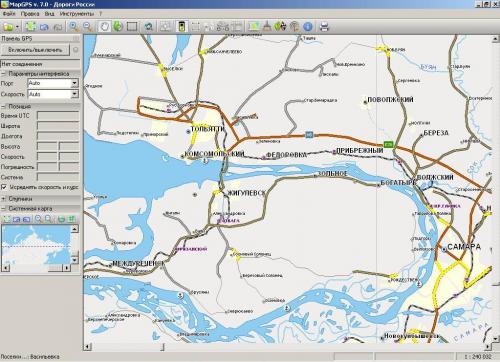
Task: Click green globe toolbar icon
Action: click(x=118, y=27)
